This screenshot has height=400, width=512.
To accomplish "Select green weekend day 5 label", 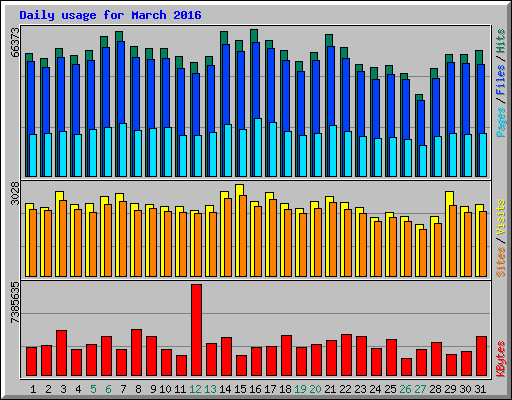I will [x=93, y=389].
